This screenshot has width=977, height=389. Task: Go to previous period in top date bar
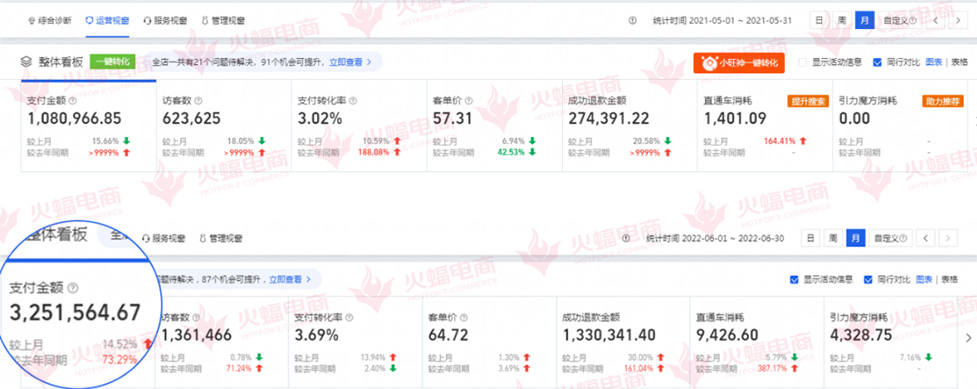tap(935, 20)
